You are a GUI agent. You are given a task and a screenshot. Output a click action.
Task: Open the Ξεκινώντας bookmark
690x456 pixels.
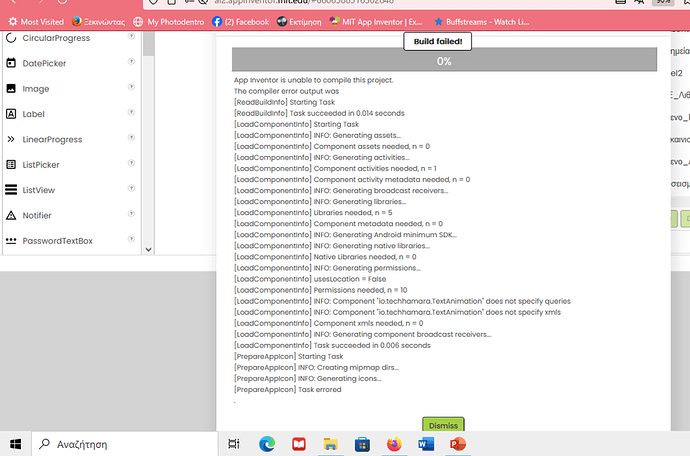click(99, 22)
